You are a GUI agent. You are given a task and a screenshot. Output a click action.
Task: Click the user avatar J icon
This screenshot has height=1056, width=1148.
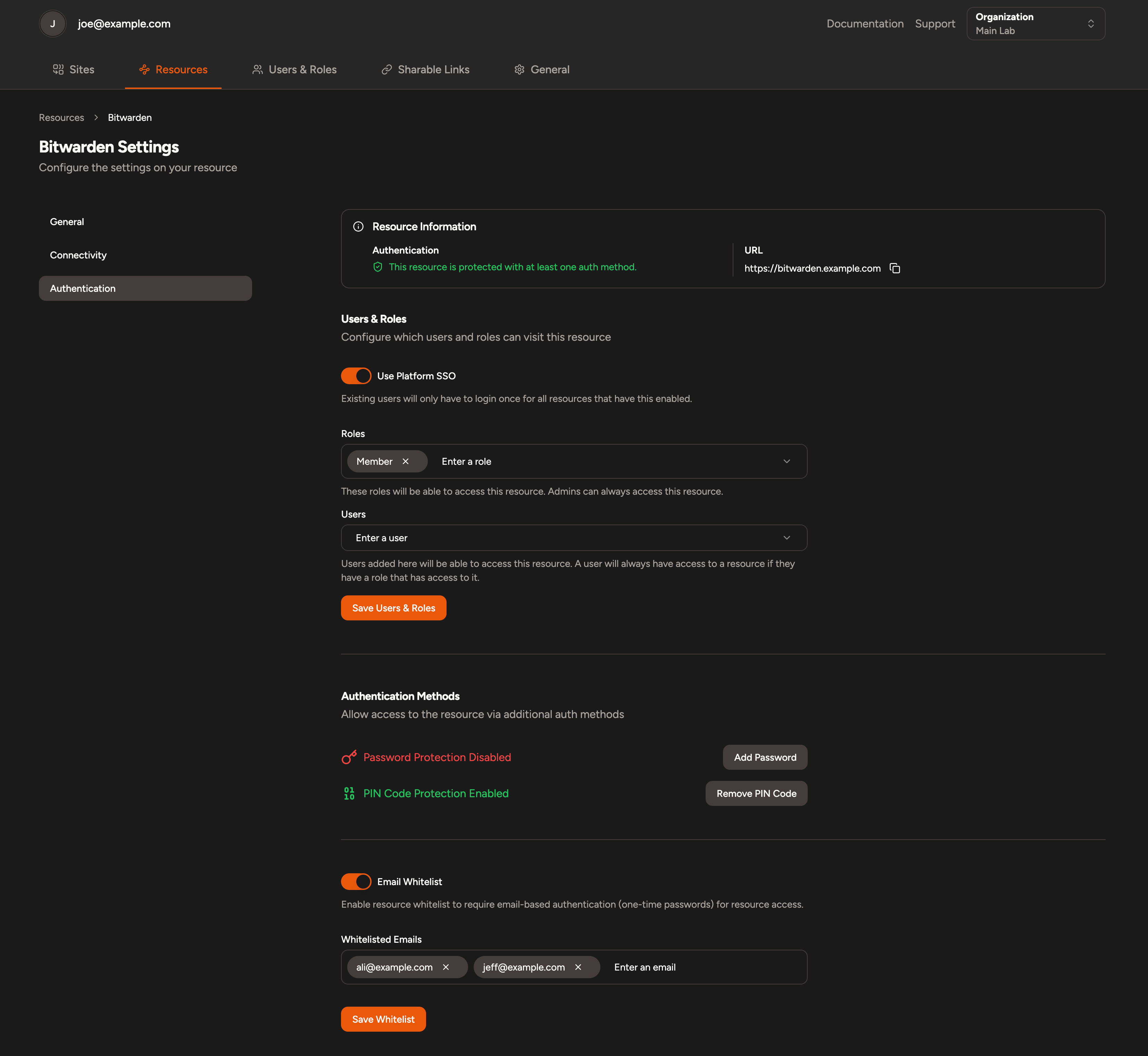click(x=52, y=24)
